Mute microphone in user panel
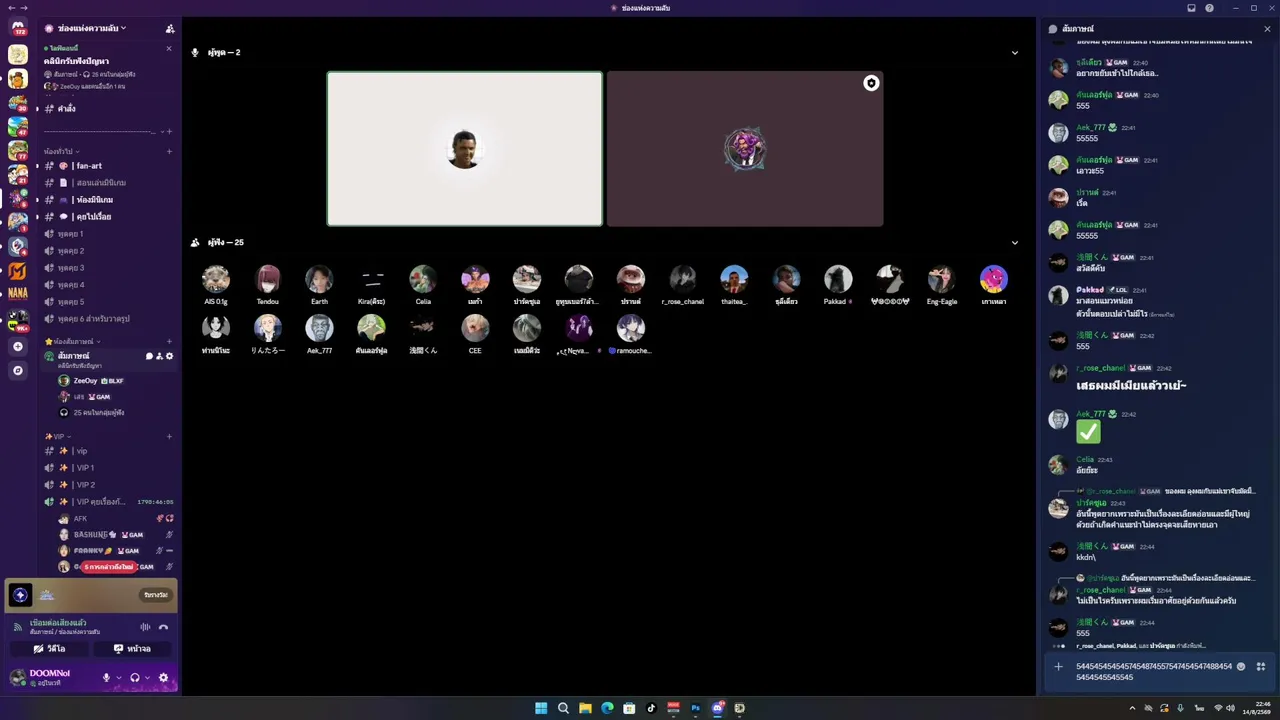This screenshot has height=720, width=1280. 106,677
